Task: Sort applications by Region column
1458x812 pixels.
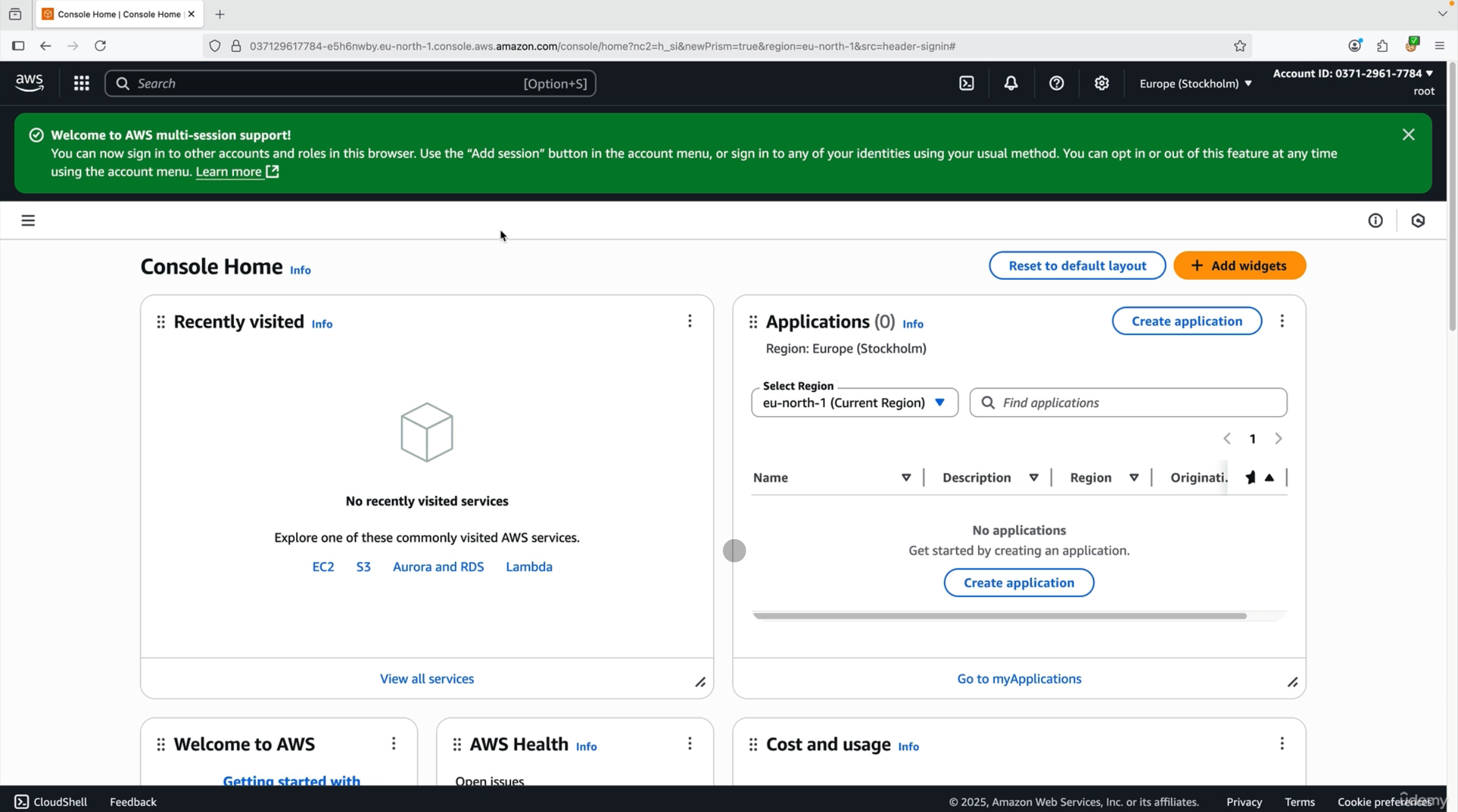Action: pyautogui.click(x=1134, y=477)
